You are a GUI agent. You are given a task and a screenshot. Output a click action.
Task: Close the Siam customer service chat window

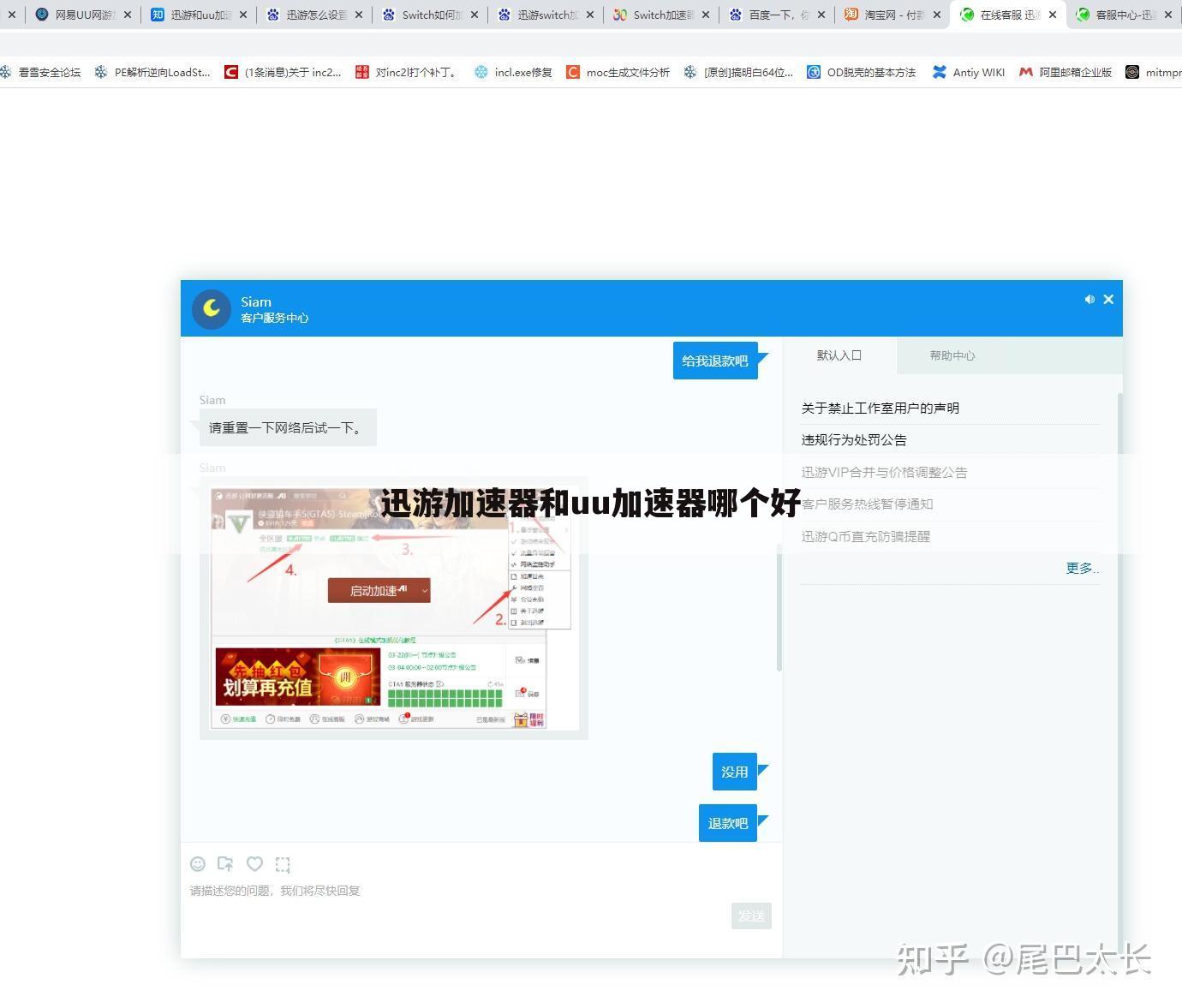tap(1108, 299)
